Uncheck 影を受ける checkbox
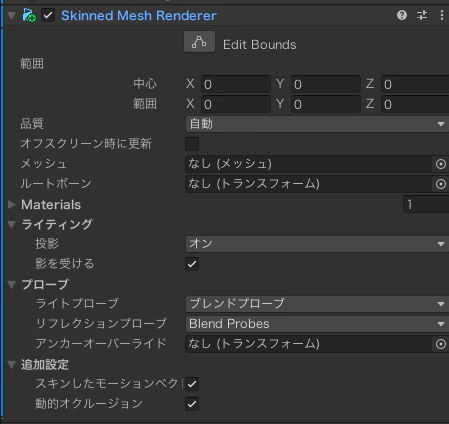Screen dimensions: 449x424 [192, 264]
